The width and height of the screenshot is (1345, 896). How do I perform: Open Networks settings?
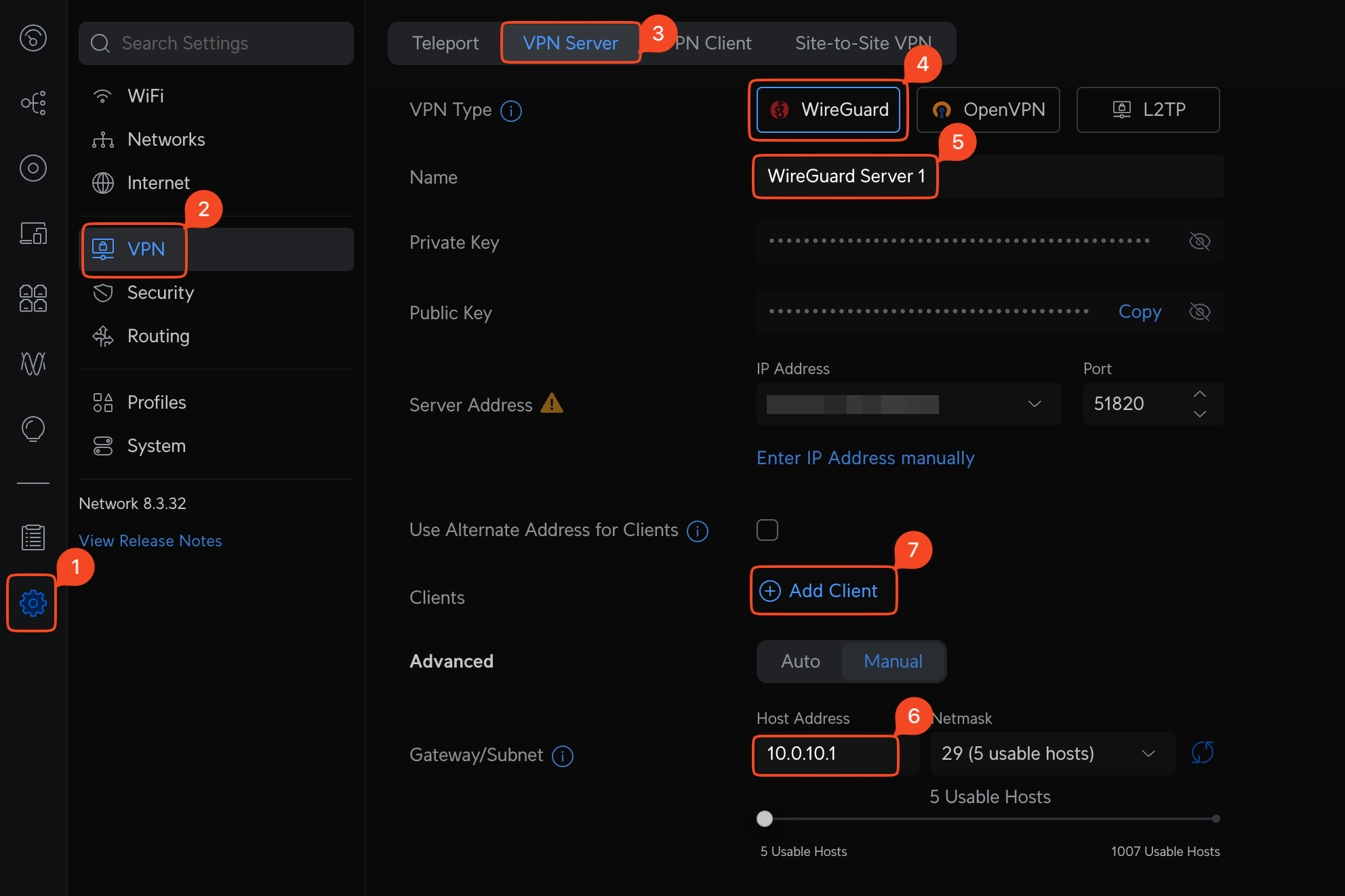tap(216, 140)
